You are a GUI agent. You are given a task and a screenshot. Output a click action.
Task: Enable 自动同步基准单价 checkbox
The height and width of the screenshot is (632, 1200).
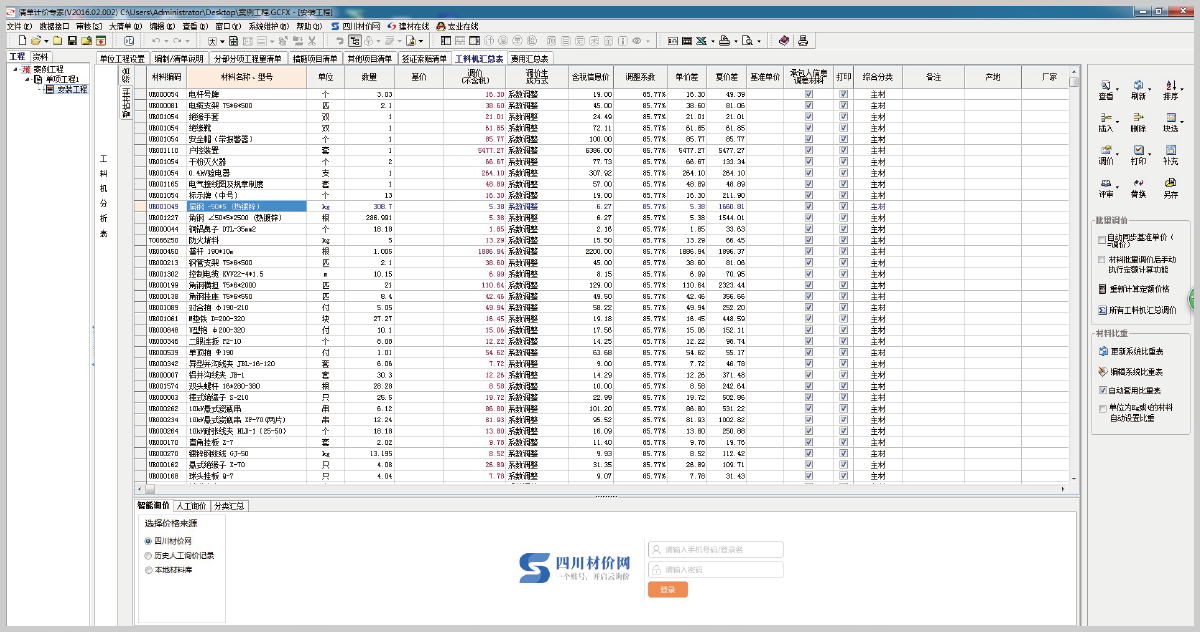1102,240
